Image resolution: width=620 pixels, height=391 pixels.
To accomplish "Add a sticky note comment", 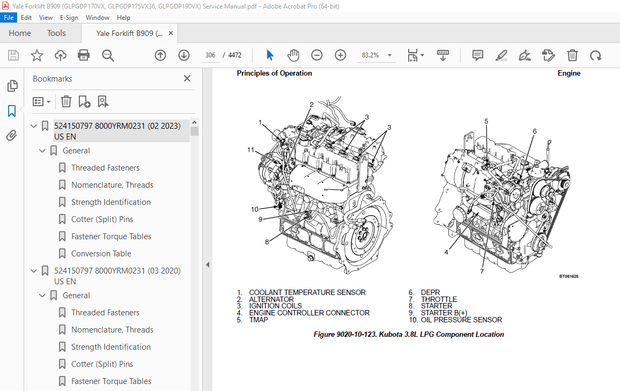I will pos(478,55).
